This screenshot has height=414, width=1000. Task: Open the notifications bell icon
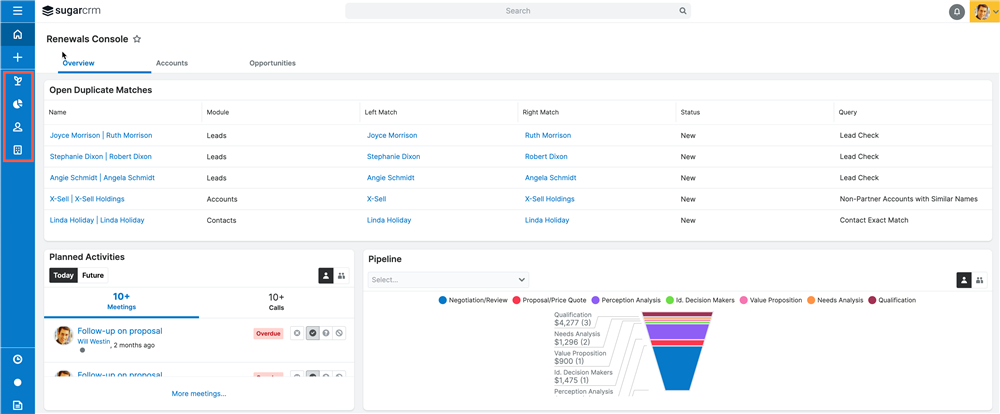tap(956, 11)
